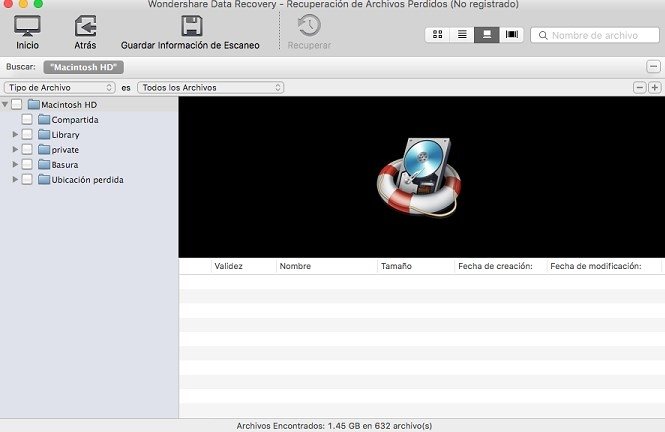Viewport: 665px width, 432px height.
Task: Select the Ubicación perdida folder icon
Action: pyautogui.click(x=44, y=179)
